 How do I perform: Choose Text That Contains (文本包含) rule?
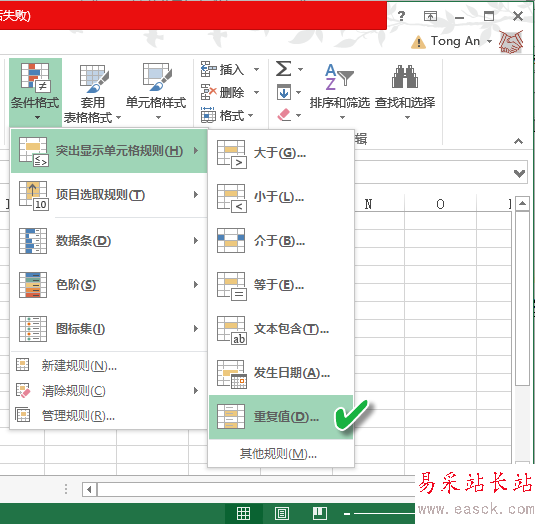point(281,329)
